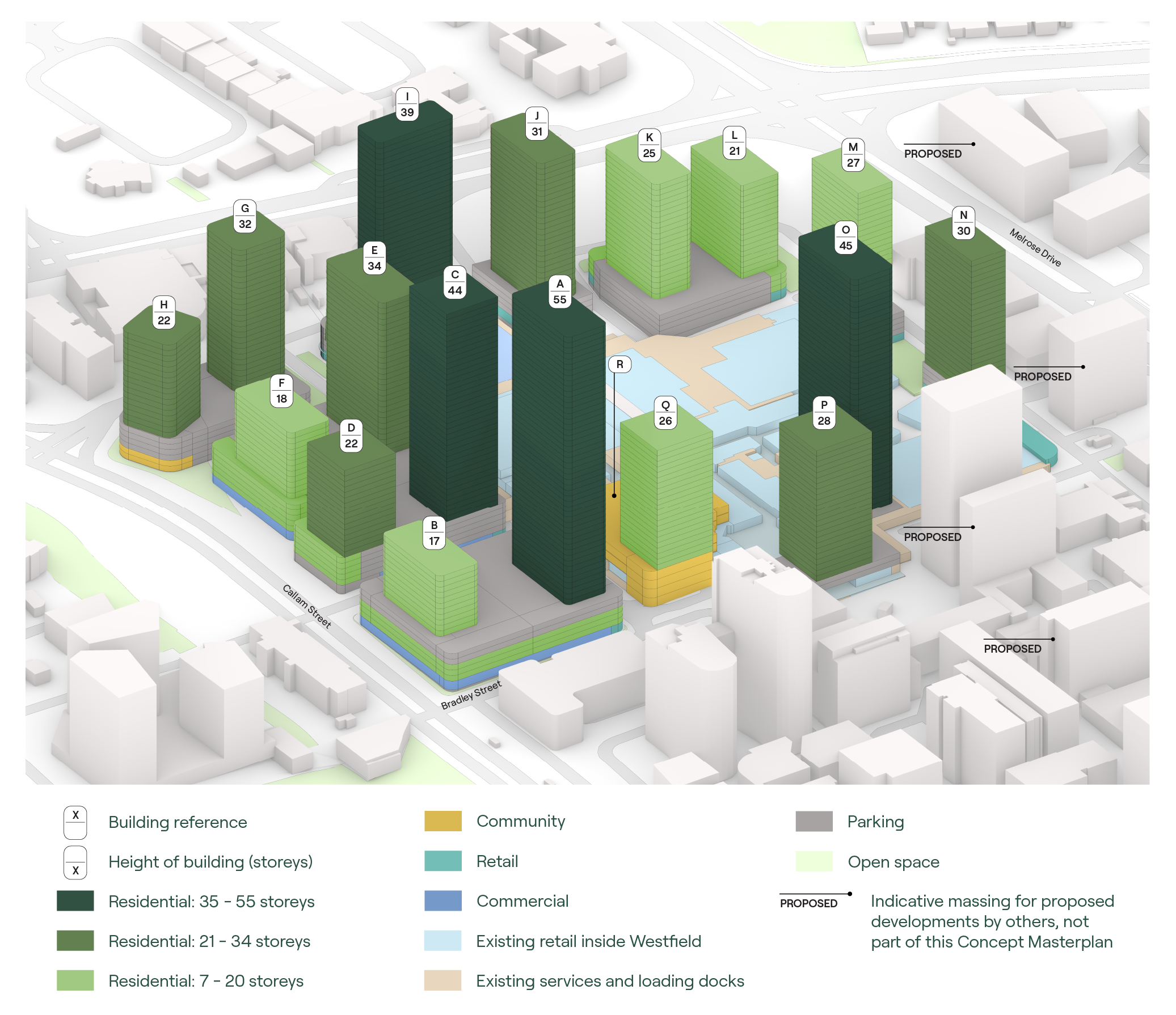Image resolution: width=1176 pixels, height=1015 pixels.
Task: Select Residential 35 - 55 storeys swatch
Action: [75, 901]
